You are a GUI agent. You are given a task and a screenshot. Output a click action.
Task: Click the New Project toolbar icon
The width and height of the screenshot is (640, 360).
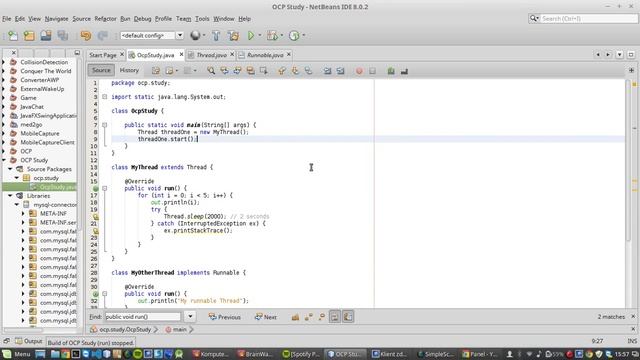[x=29, y=36]
